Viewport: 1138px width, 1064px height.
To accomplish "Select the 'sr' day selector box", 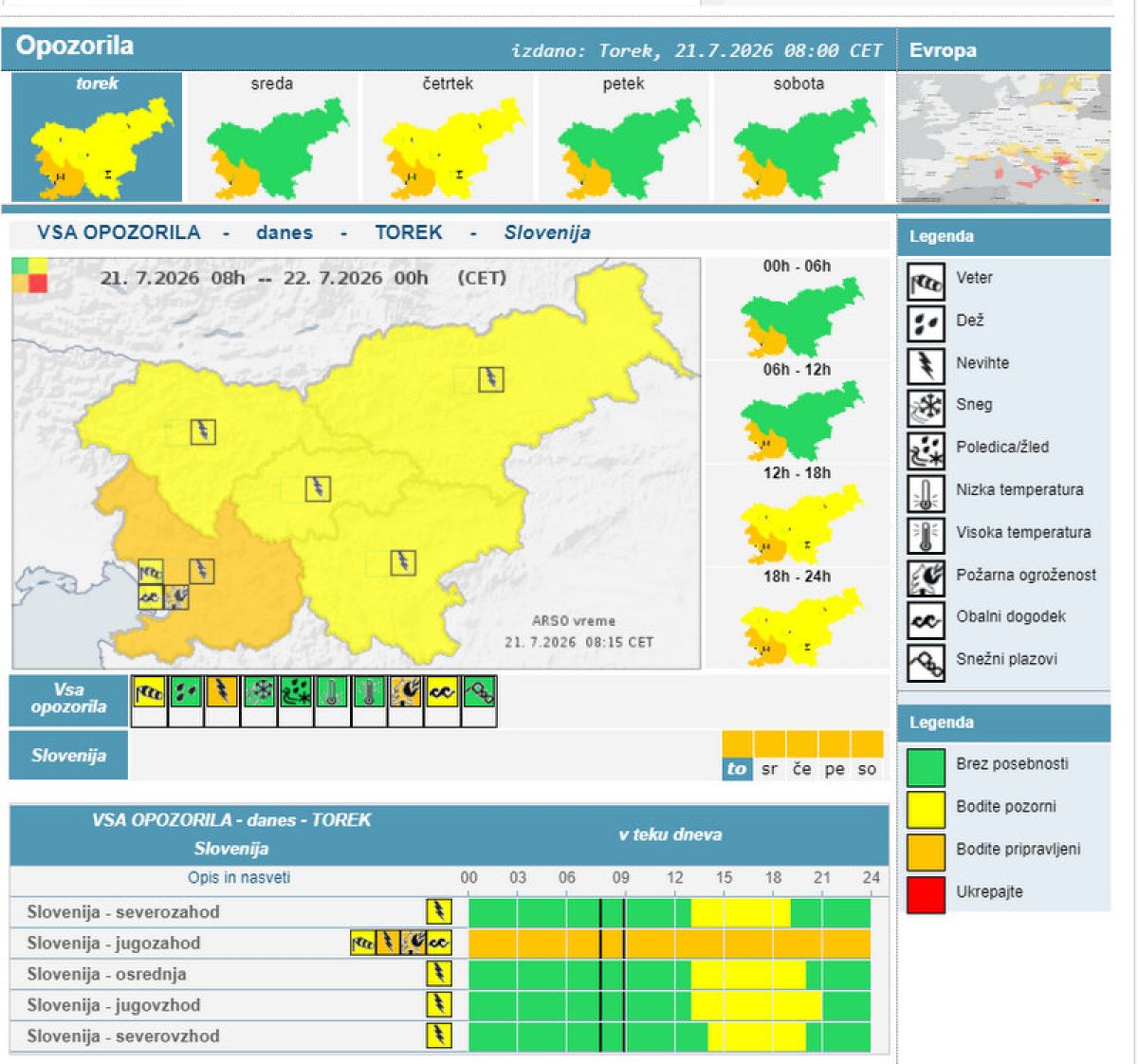I will pyautogui.click(x=770, y=755).
